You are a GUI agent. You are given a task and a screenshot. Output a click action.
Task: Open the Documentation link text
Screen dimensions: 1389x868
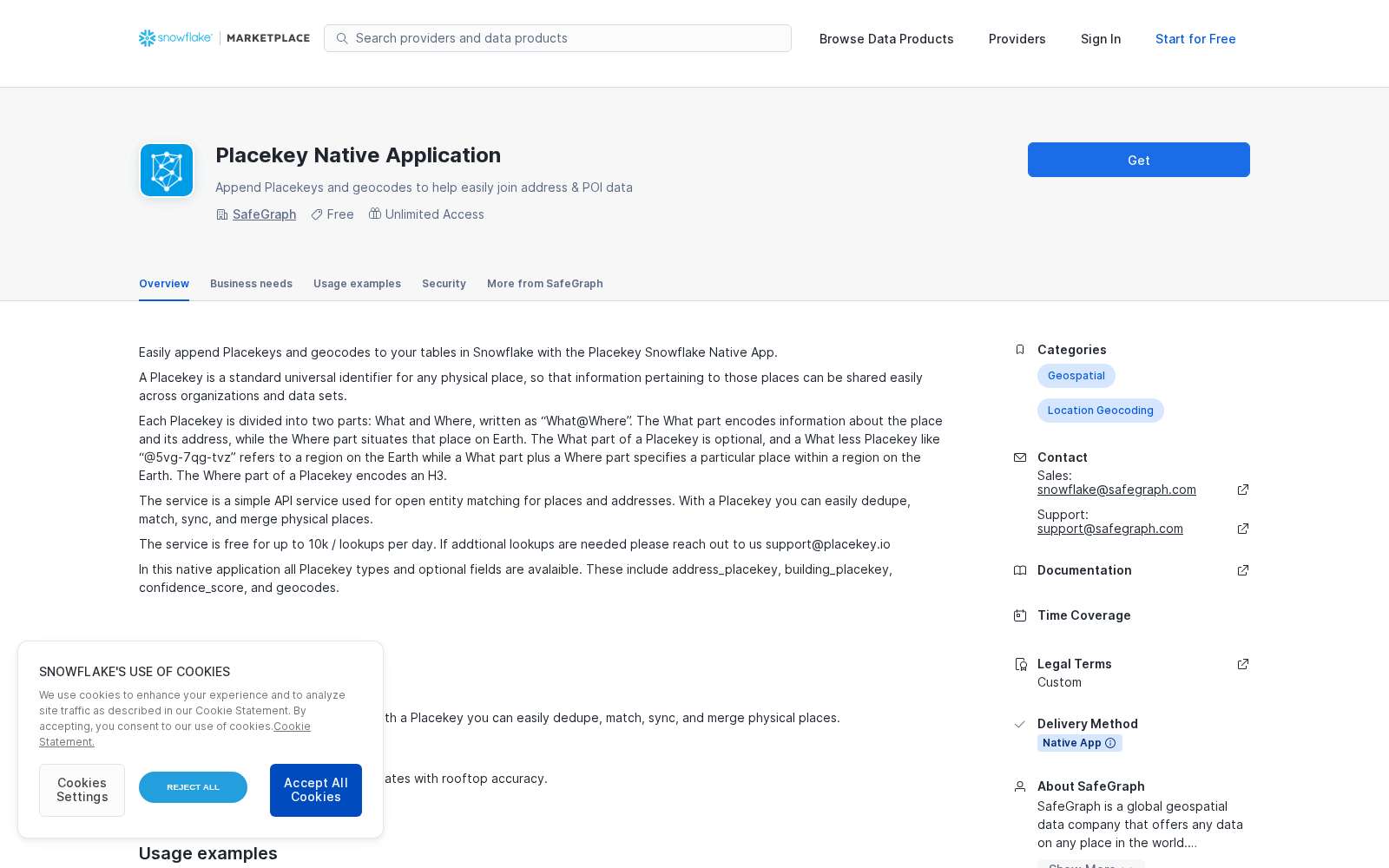[x=1084, y=570]
